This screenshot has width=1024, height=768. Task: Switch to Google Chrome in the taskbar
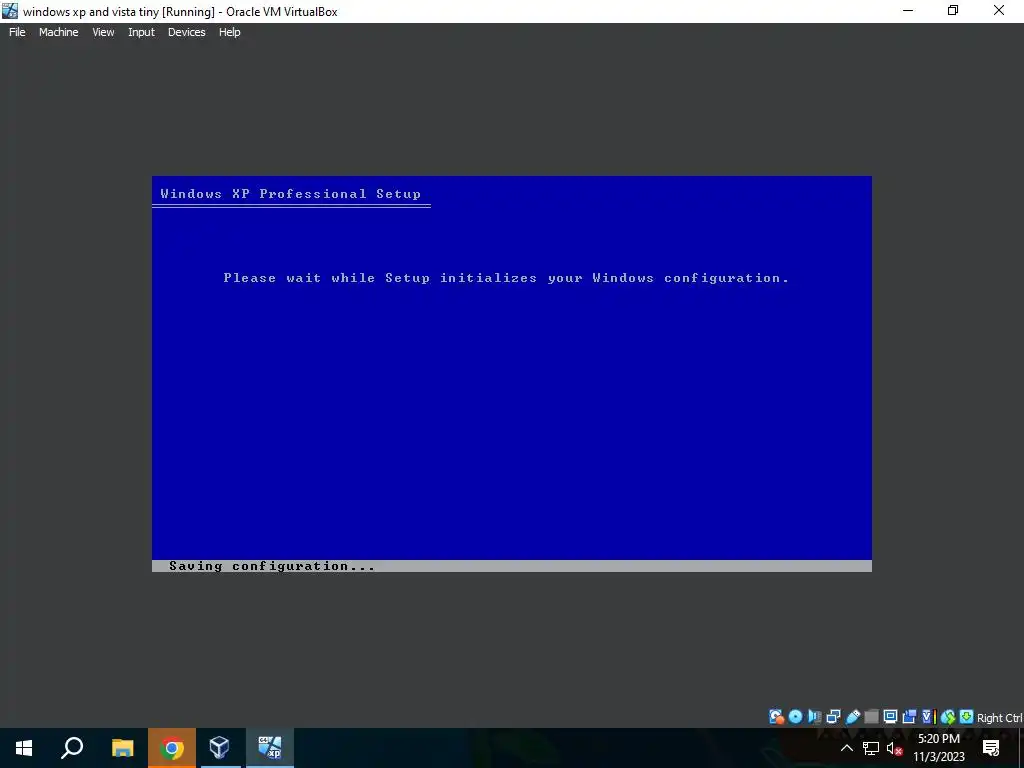coord(172,748)
